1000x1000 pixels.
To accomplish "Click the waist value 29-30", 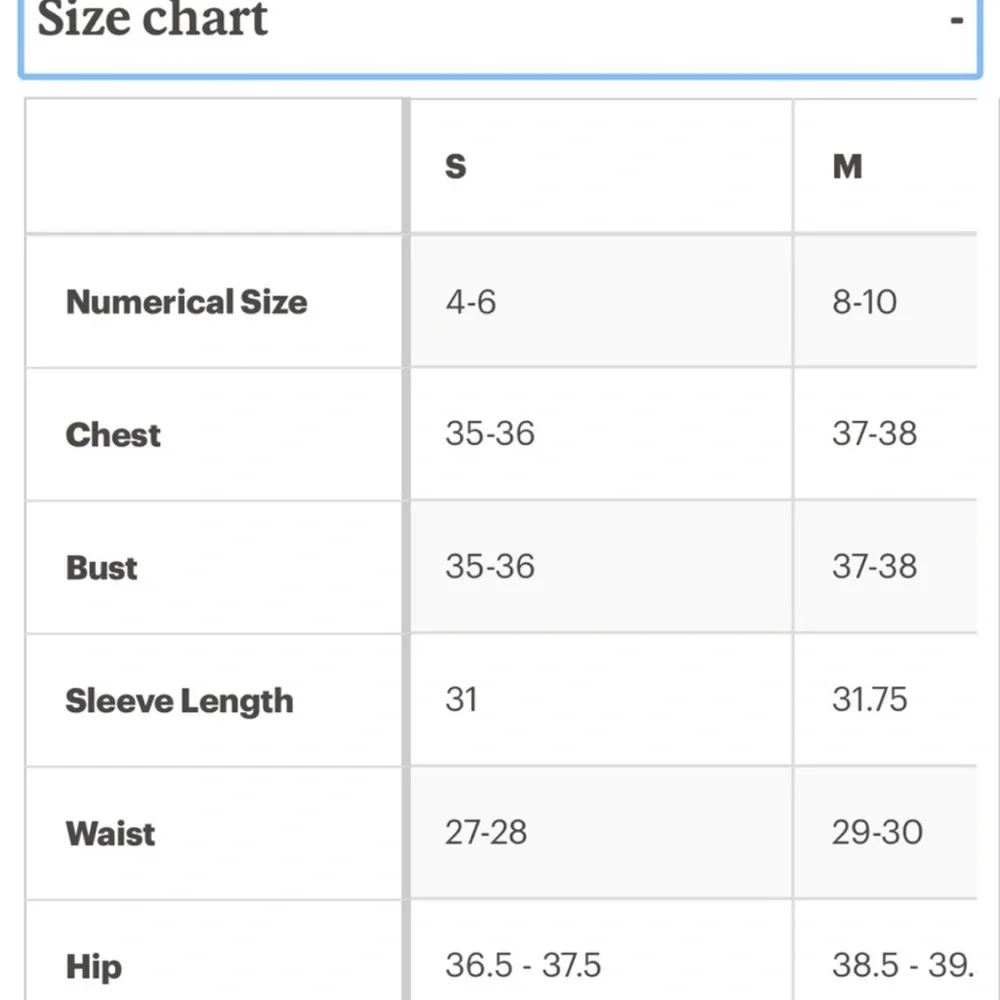I will click(x=877, y=832).
